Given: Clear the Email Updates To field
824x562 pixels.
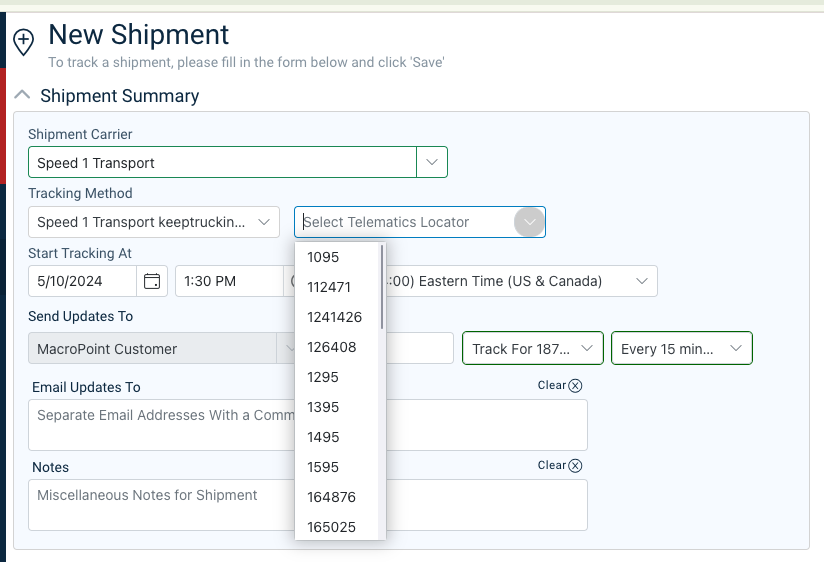Looking at the screenshot, I should point(560,385).
